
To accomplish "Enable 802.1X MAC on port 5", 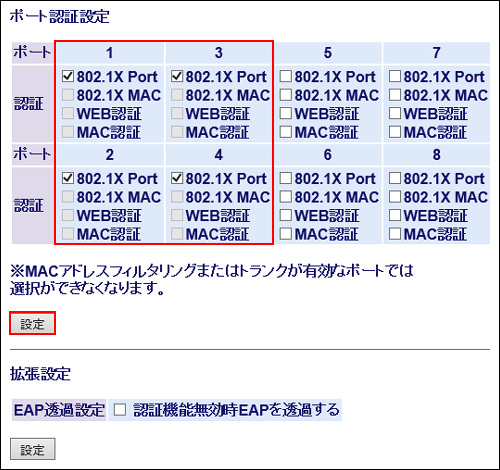I will [x=286, y=95].
